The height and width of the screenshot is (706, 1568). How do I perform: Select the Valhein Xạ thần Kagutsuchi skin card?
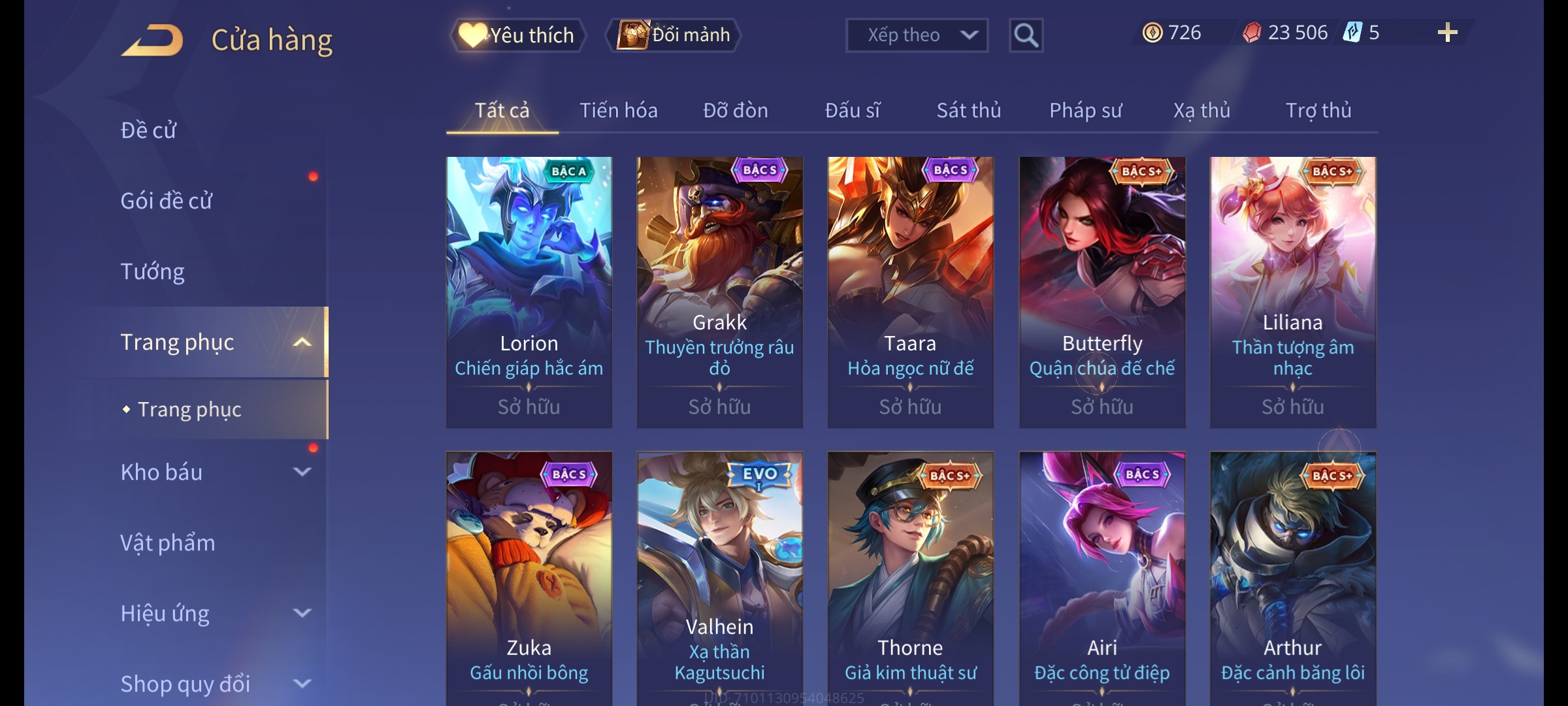point(719,579)
